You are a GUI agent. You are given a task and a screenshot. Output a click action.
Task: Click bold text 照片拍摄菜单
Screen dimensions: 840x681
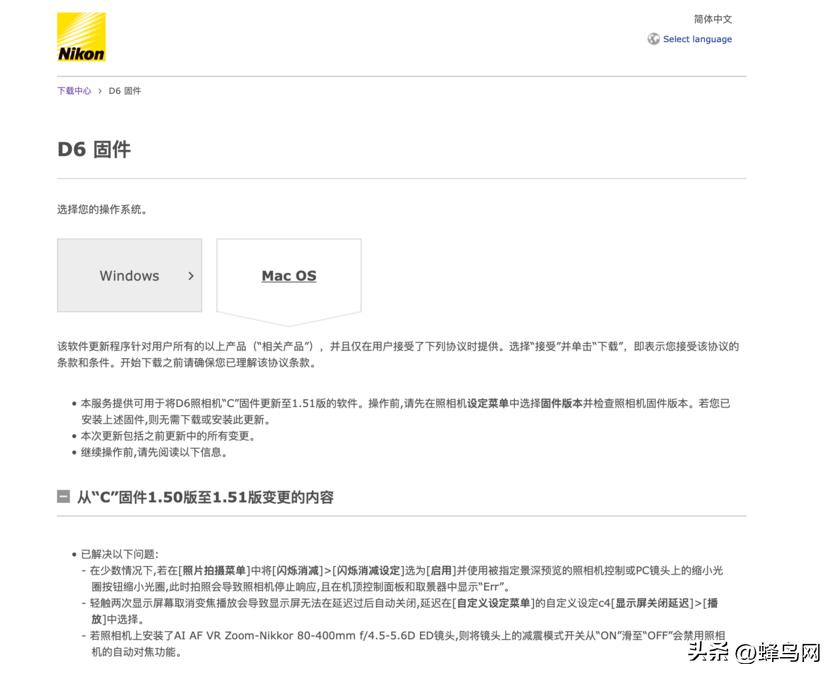coord(214,571)
